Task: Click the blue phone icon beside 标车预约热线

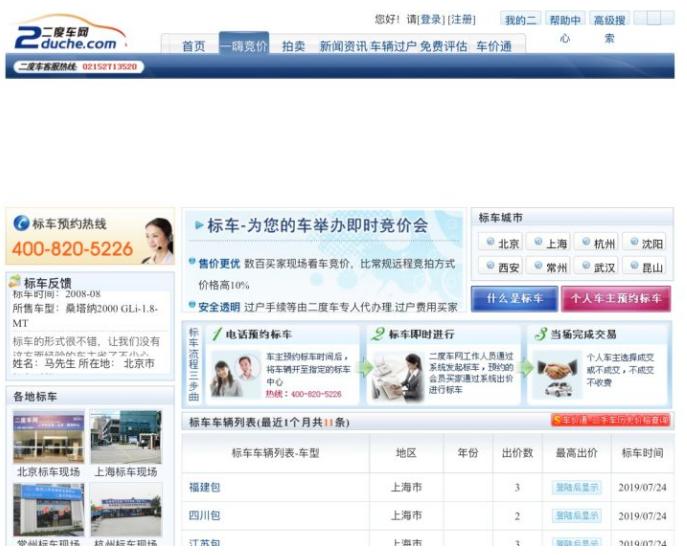Action: point(21,223)
